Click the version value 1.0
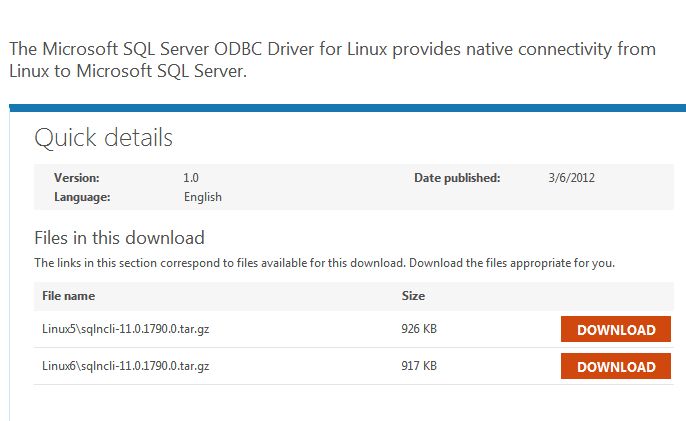 (x=191, y=178)
